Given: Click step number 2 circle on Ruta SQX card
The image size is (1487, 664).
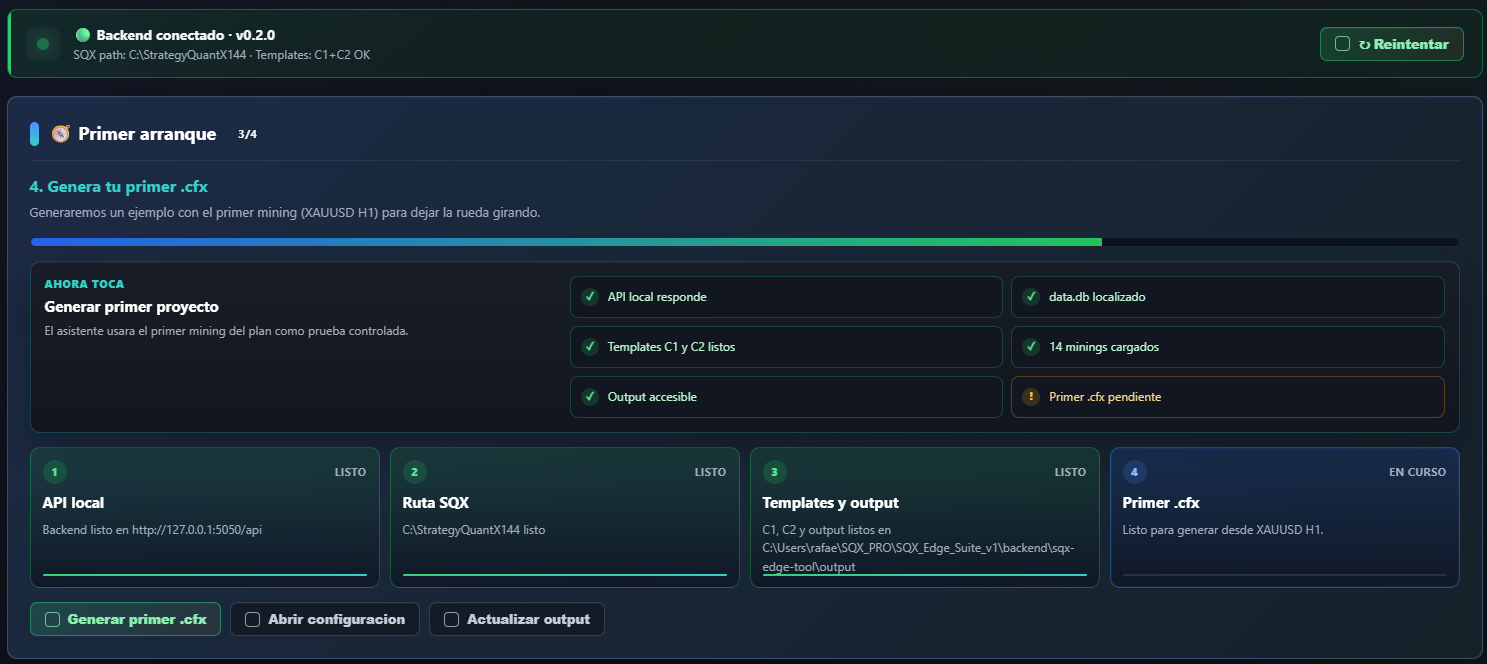Looking at the screenshot, I should click(415, 472).
